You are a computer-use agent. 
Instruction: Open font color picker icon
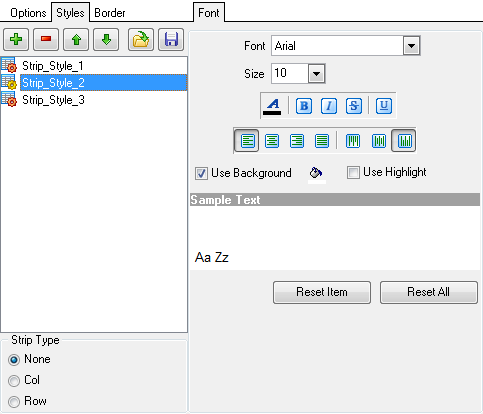(x=273, y=106)
